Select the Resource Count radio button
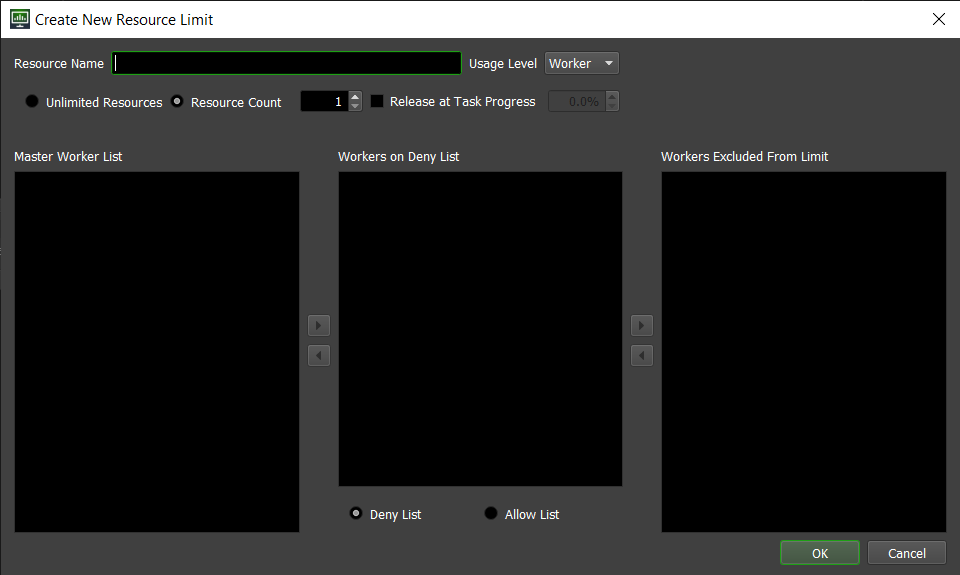 click(x=178, y=102)
